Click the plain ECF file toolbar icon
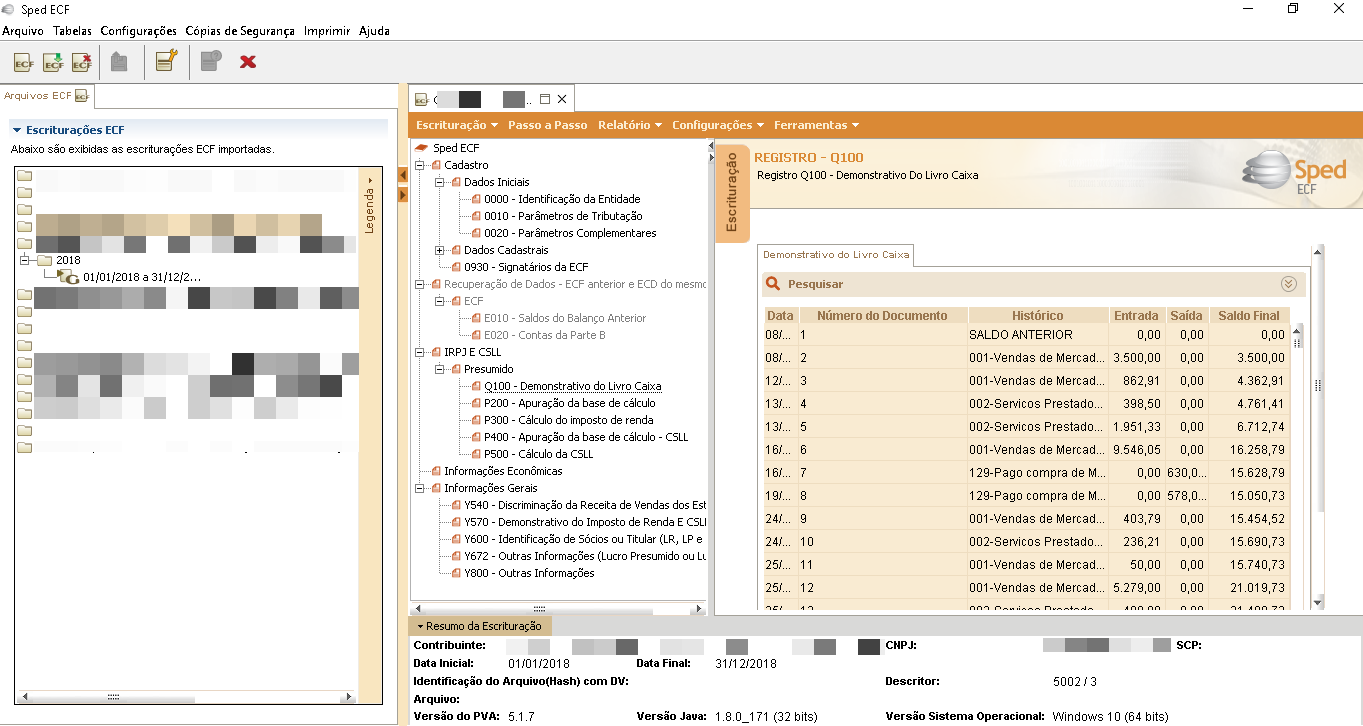 coord(24,62)
